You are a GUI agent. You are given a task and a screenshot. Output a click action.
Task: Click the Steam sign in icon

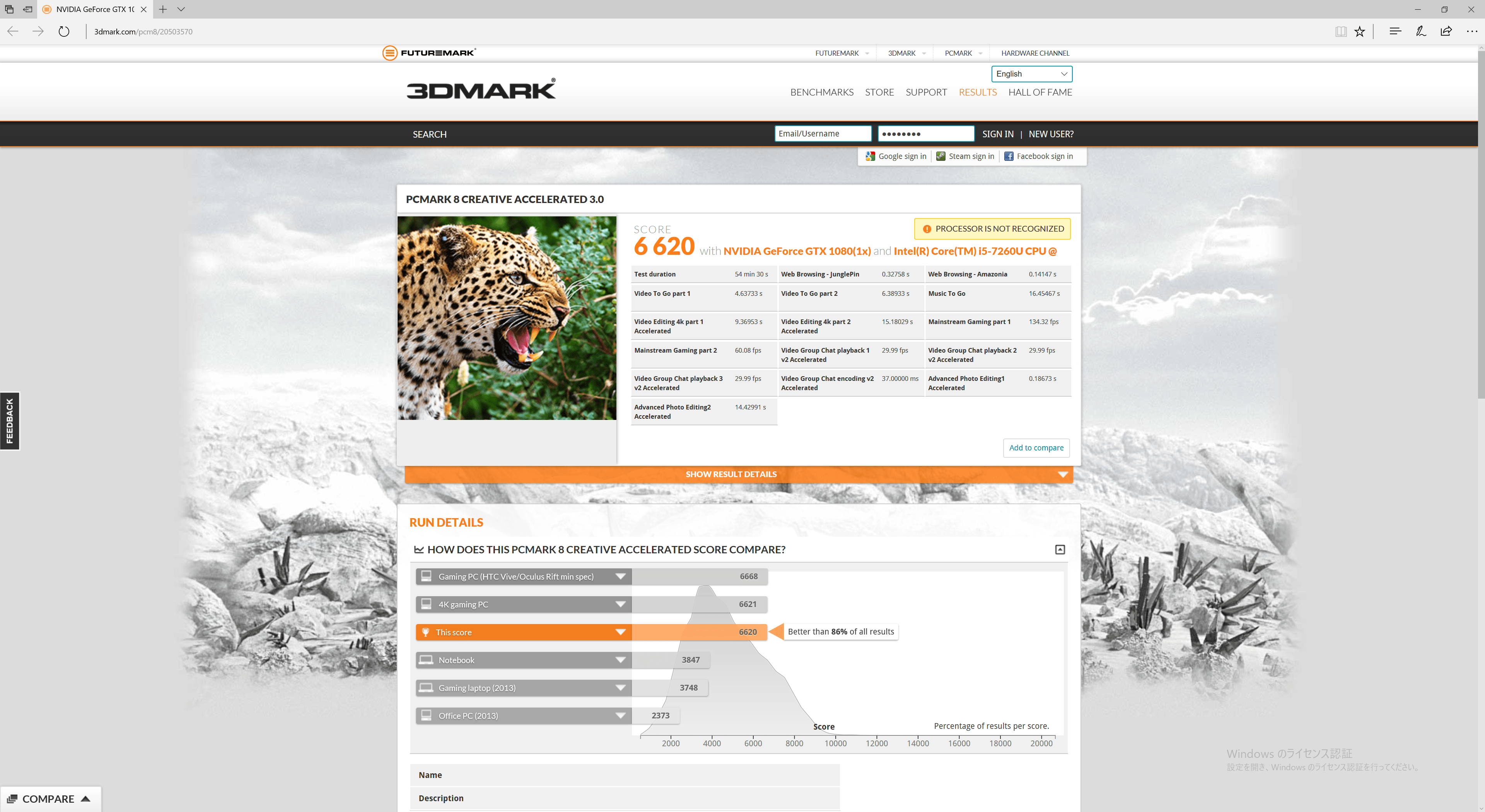tap(941, 156)
